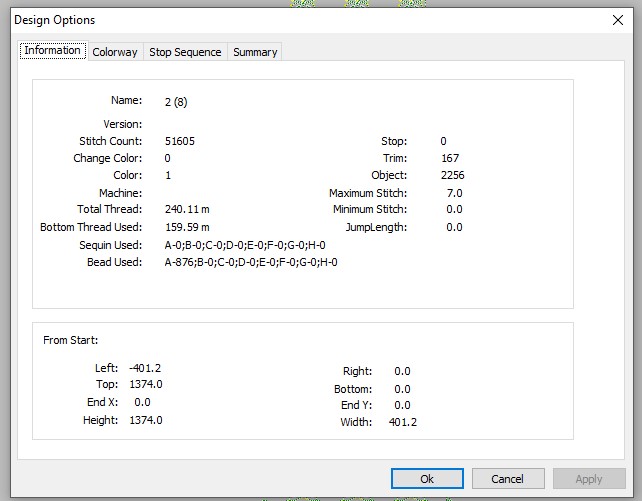
Task: Click the Cancel button
Action: coord(508,478)
